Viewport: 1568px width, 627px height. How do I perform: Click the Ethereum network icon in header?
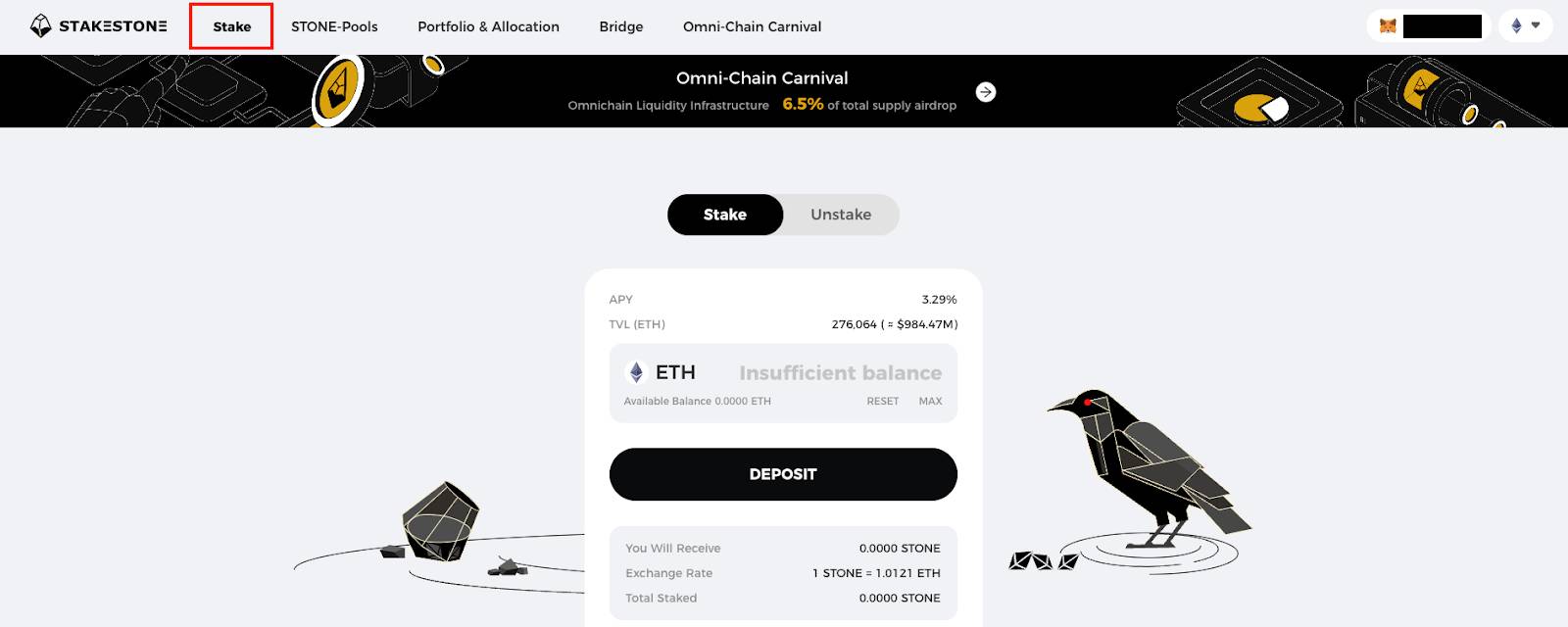(x=1516, y=26)
